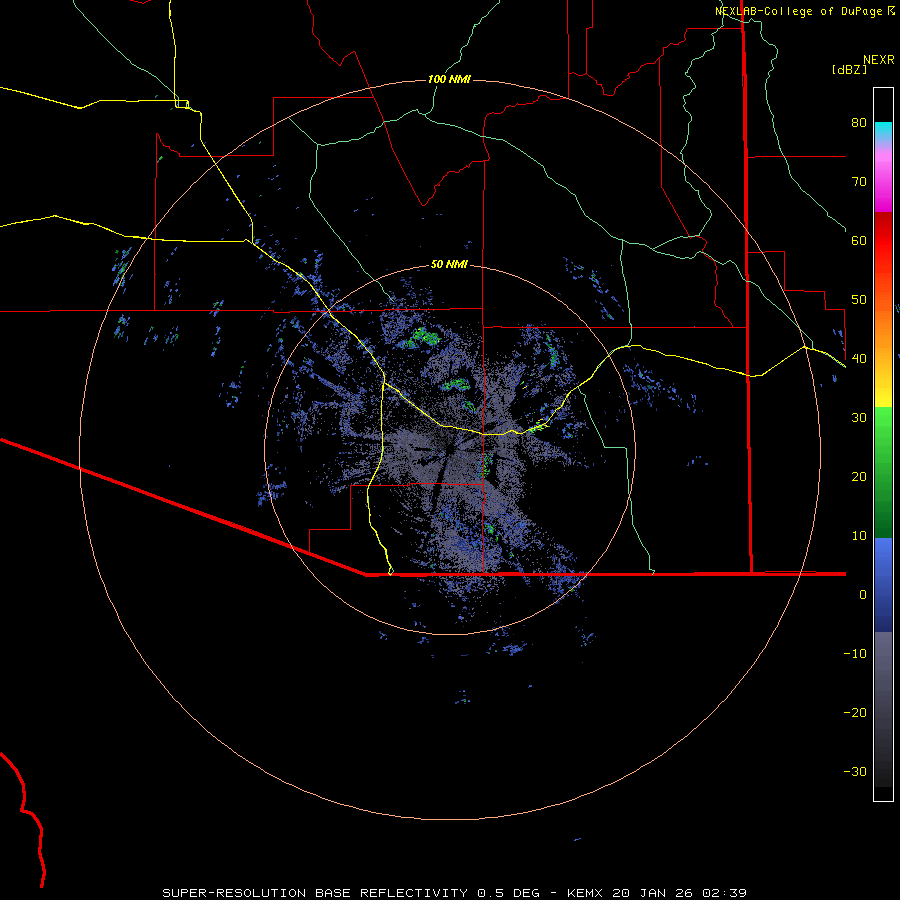Click "SUPER-RESOLUTION" in the bottom caption

(234, 893)
